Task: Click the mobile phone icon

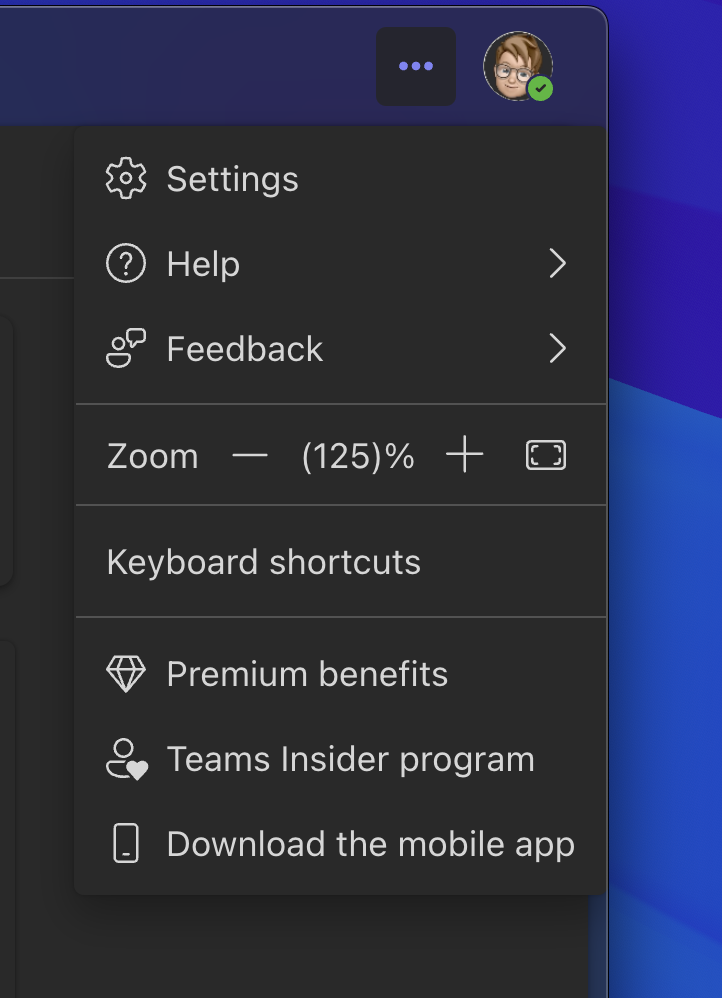Action: point(125,843)
